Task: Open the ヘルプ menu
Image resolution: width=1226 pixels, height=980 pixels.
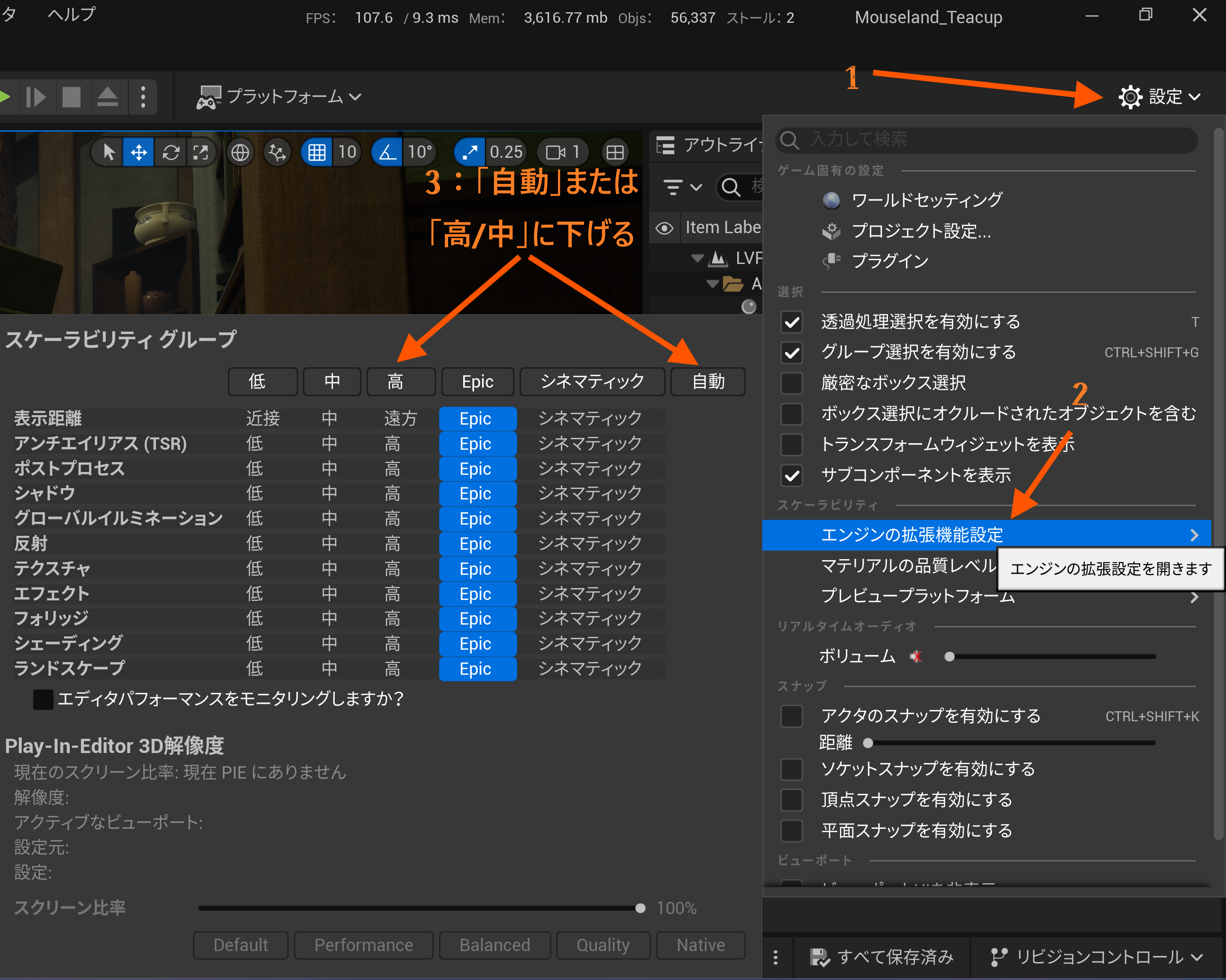Action: coord(72,15)
